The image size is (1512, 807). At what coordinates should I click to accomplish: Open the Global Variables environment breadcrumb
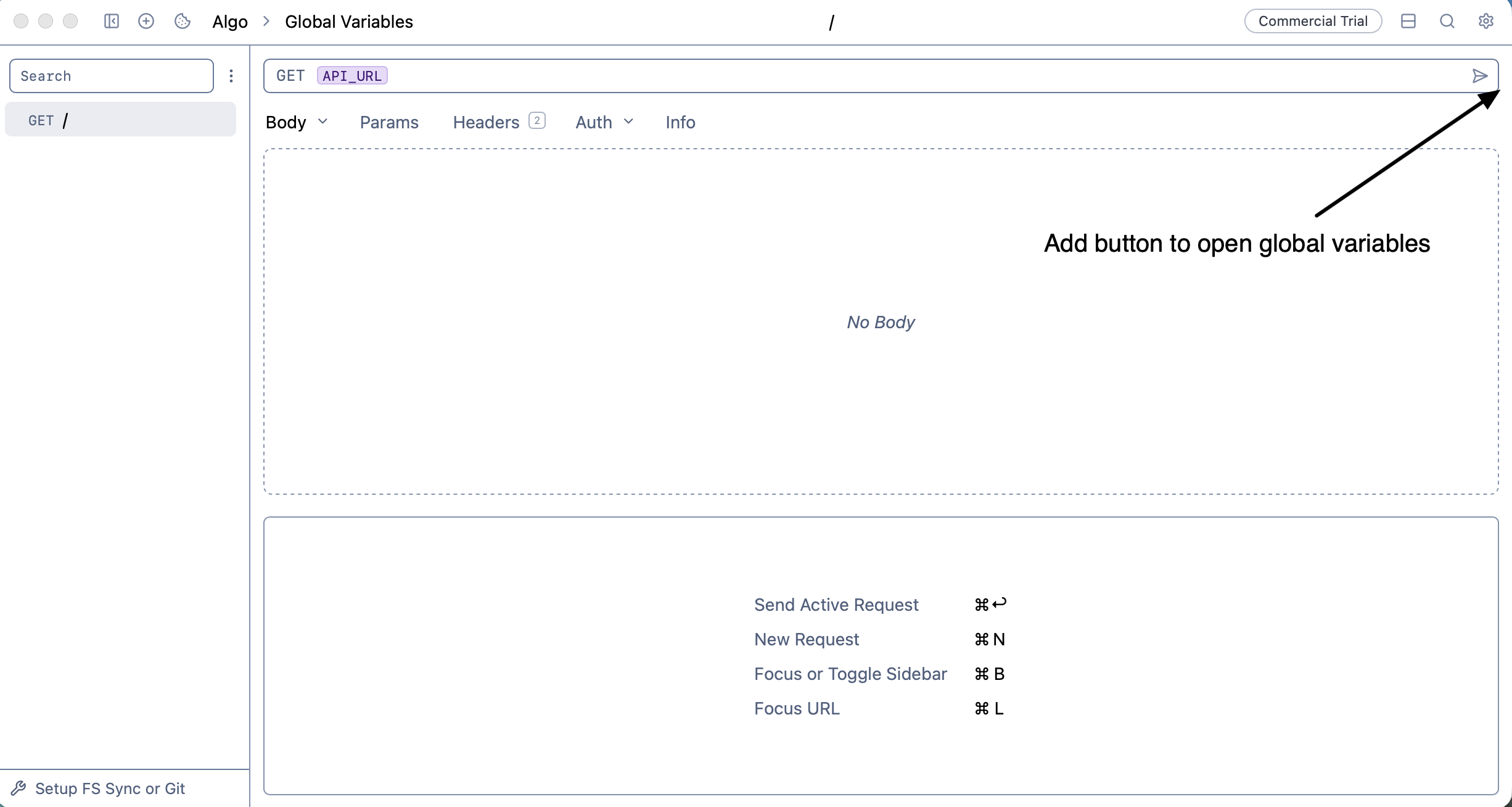[x=349, y=22]
